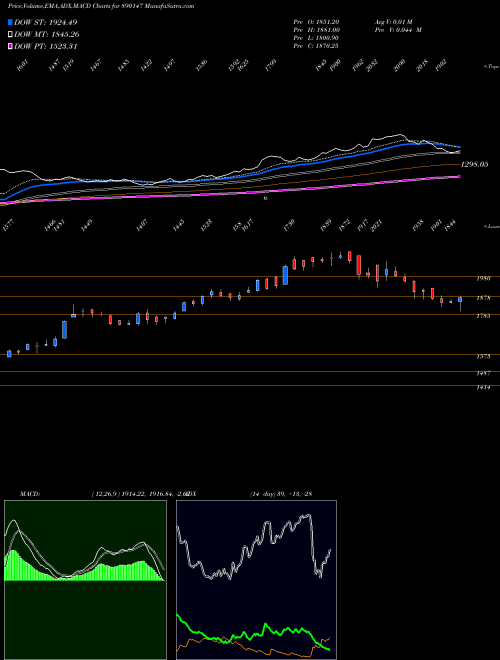This screenshot has width=500, height=660.
Task: Click the Pre C: 1879.25 close value
Action: click(316, 46)
